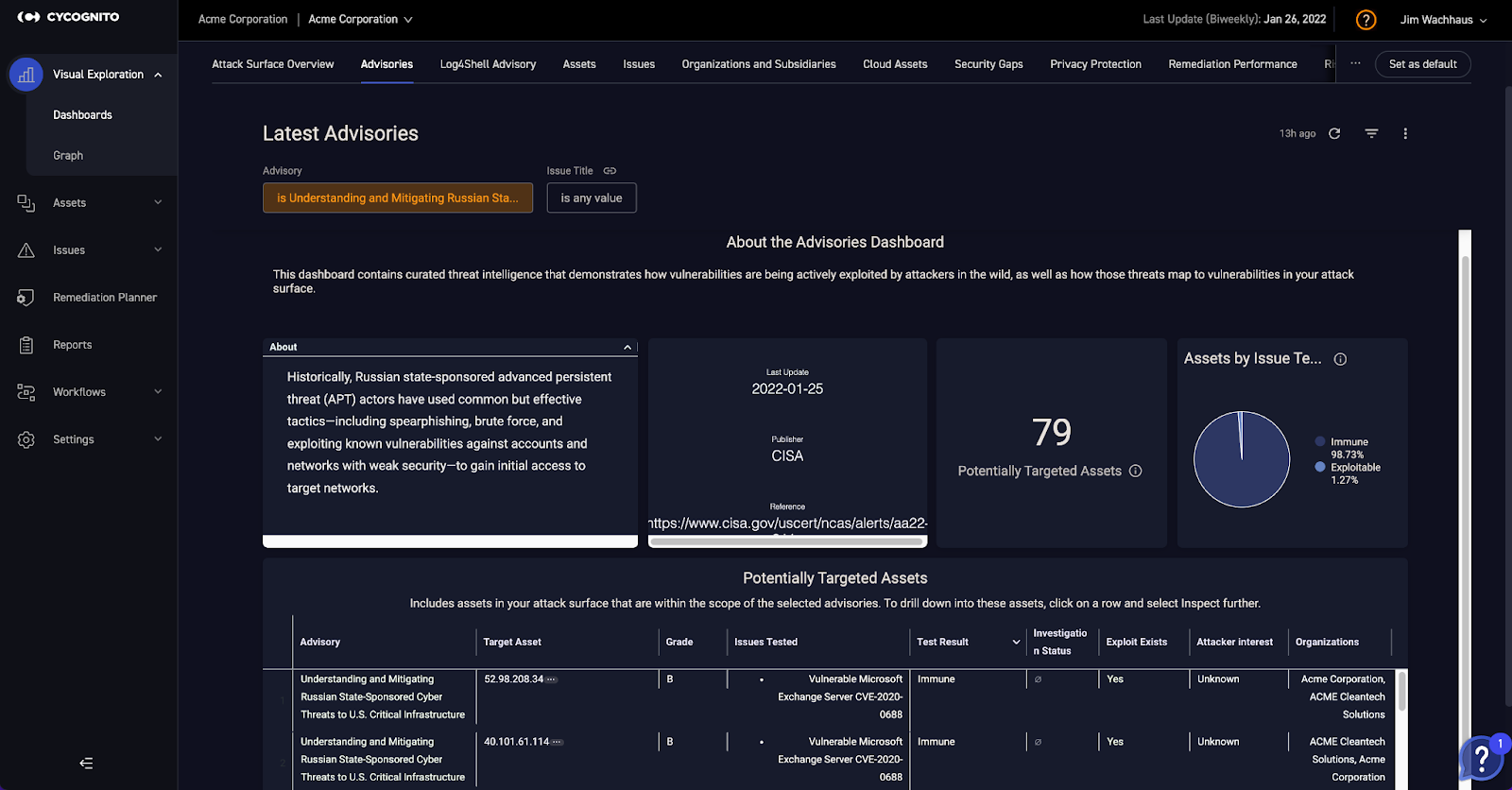Click the link icon beside Issue Title
The height and width of the screenshot is (790, 1512).
(610, 171)
